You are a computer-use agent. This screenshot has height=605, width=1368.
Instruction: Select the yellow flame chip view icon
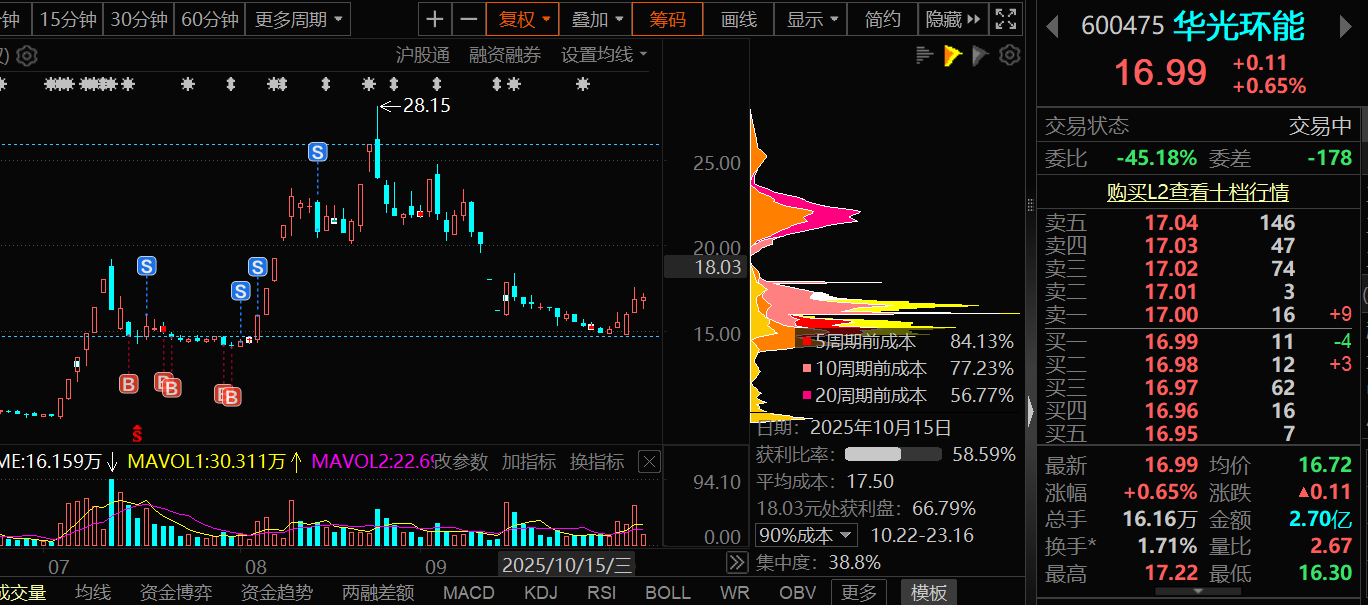tap(952, 55)
